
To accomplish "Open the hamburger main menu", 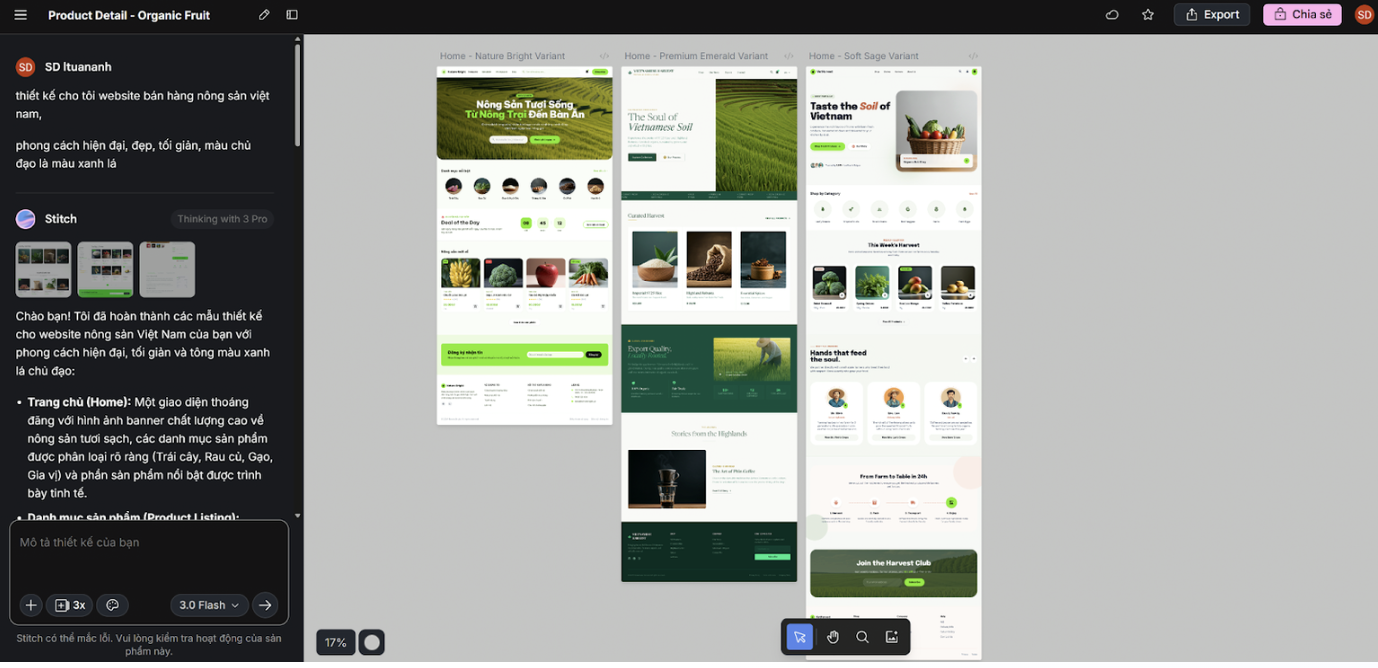I will [21, 15].
